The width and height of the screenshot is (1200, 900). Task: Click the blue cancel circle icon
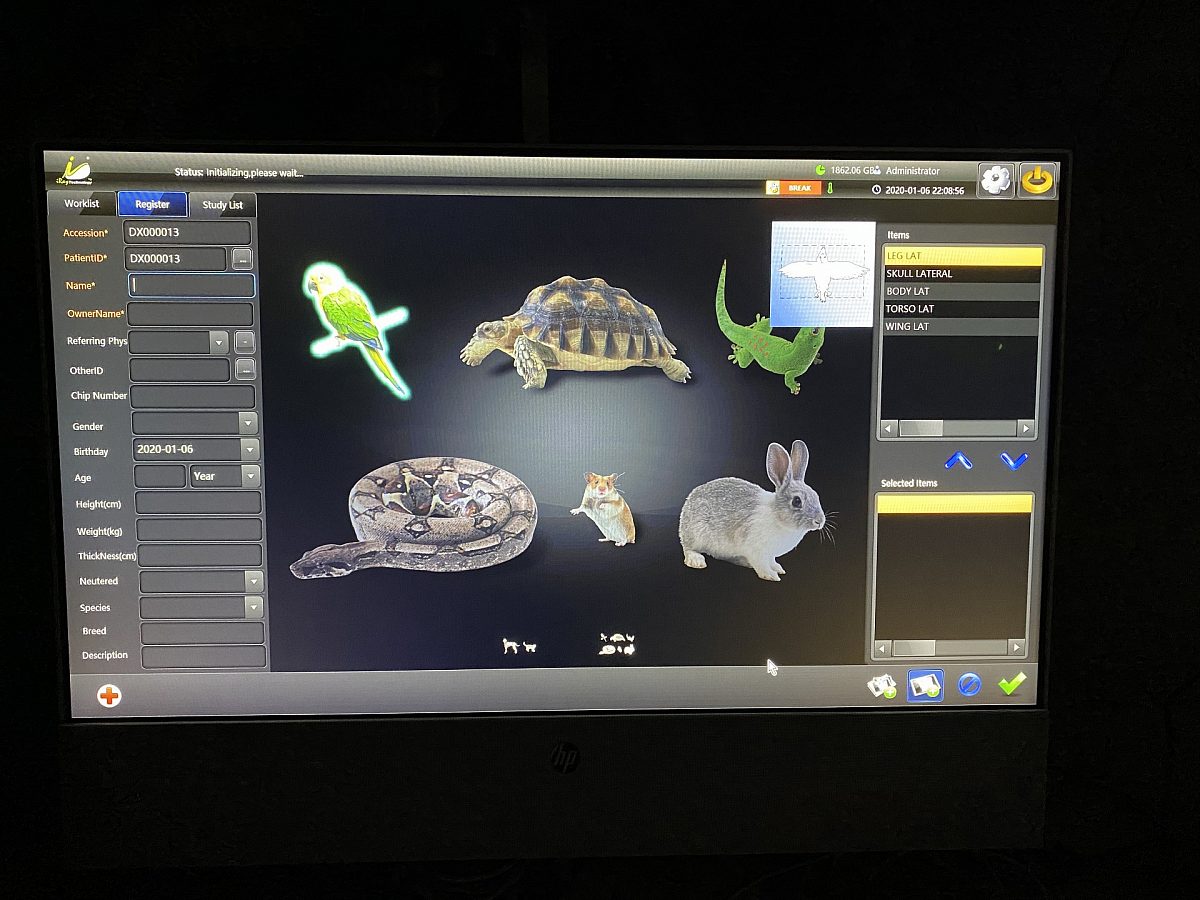[x=968, y=685]
